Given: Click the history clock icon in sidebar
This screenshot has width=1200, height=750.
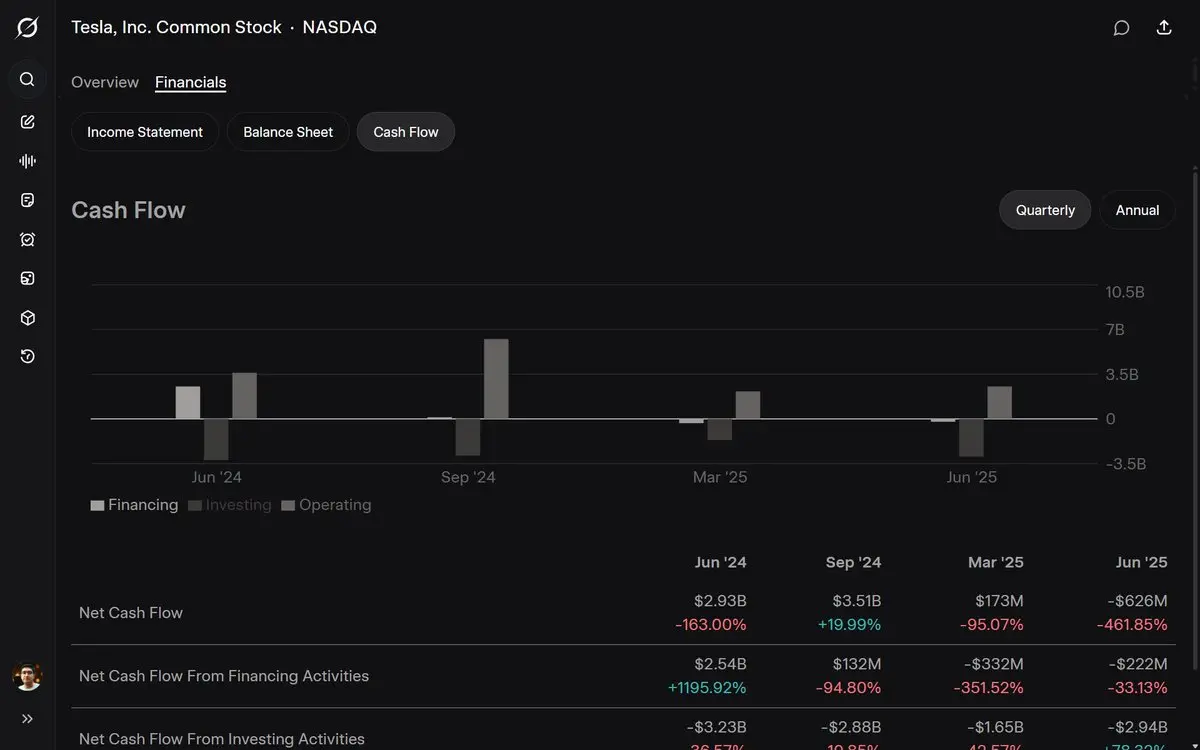Looking at the screenshot, I should 27,357.
